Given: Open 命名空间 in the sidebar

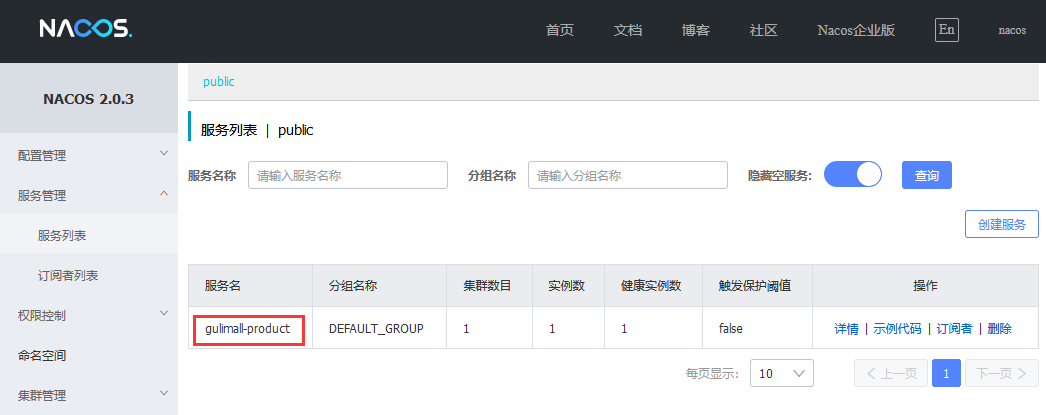Looking at the screenshot, I should tap(89, 355).
